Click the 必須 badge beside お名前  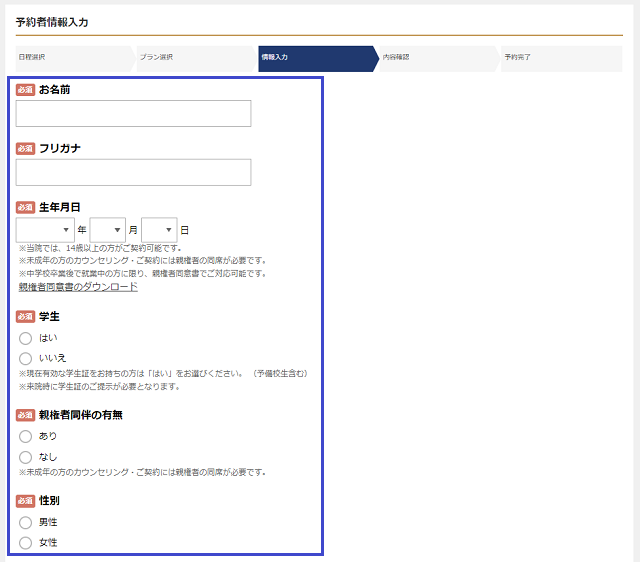point(25,90)
